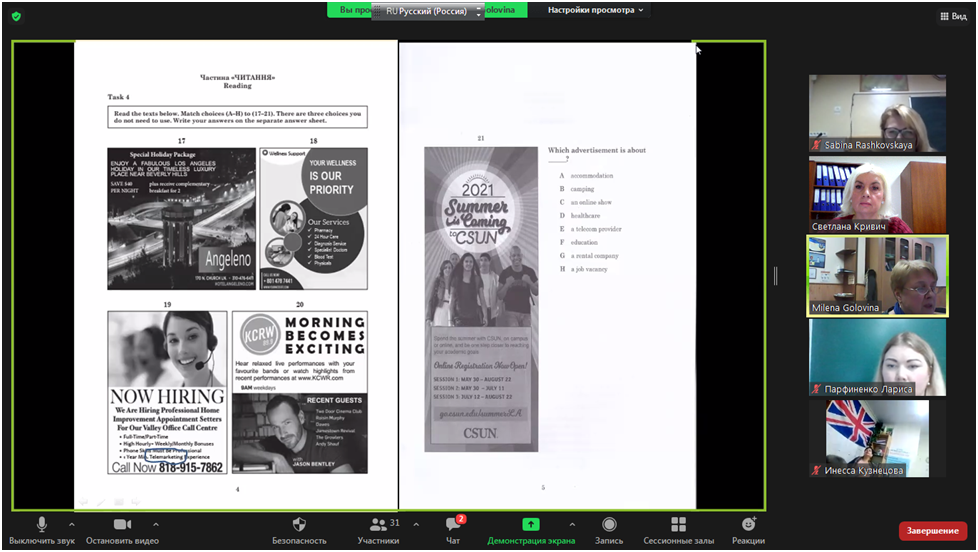This screenshot has height=552, width=978.
Task: Expand screen share options arrow
Action: [572, 525]
